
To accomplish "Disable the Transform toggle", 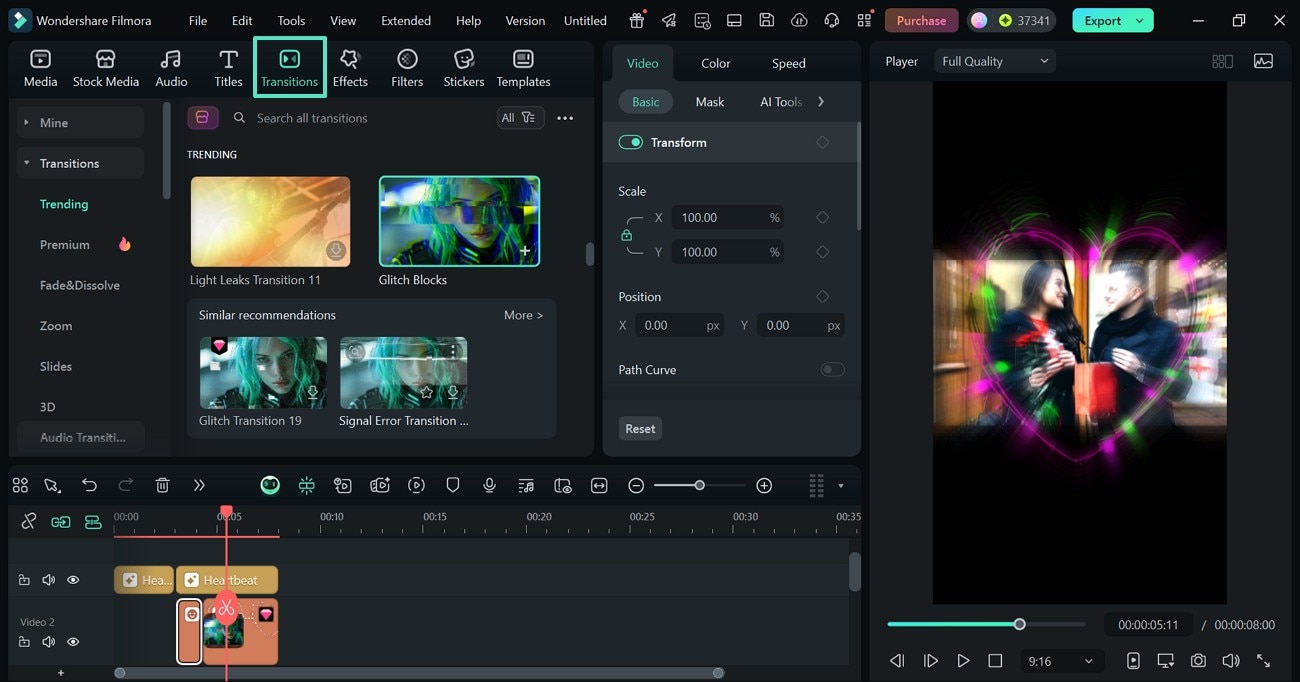I will (x=631, y=142).
